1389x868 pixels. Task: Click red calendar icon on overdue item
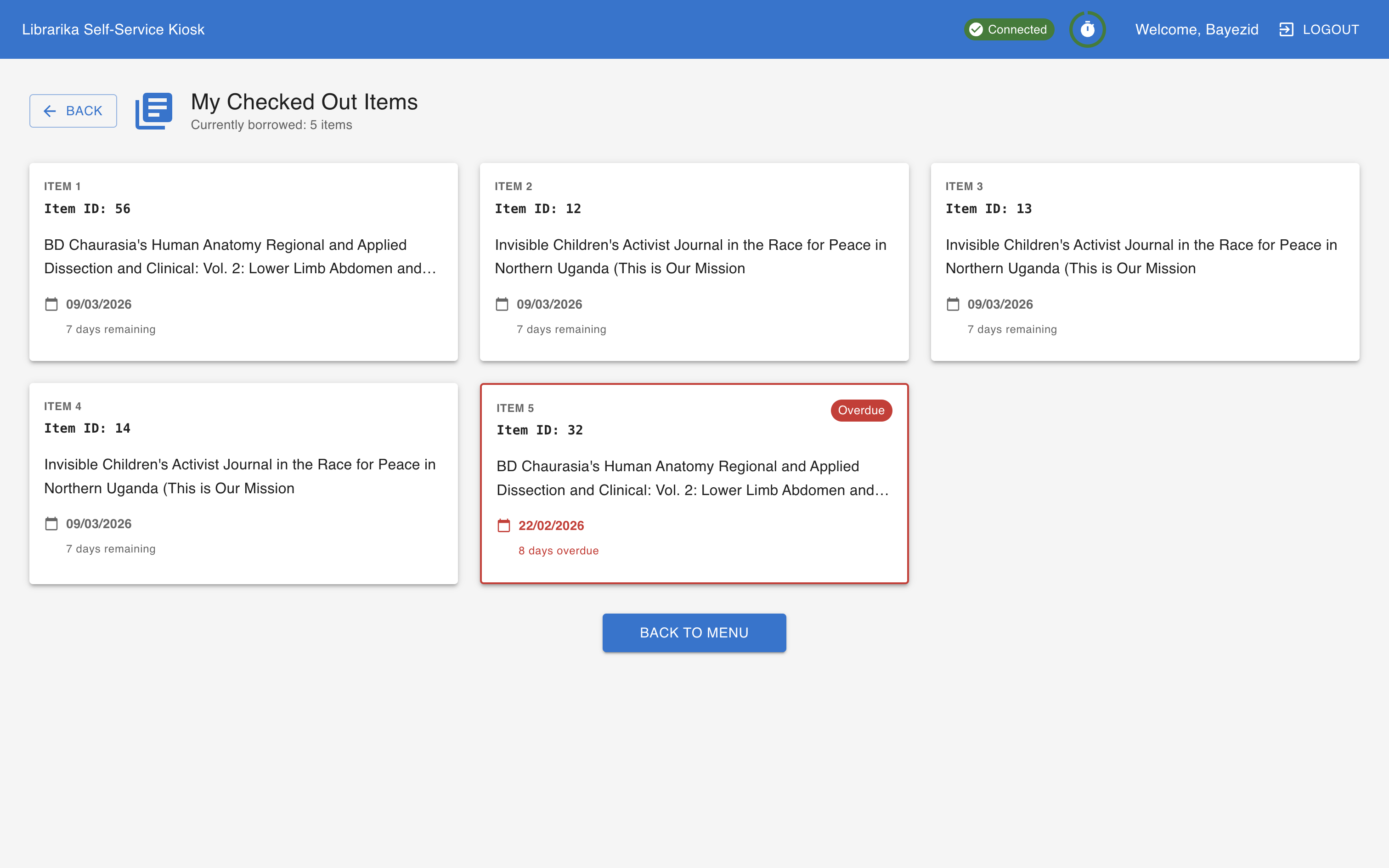(x=503, y=525)
